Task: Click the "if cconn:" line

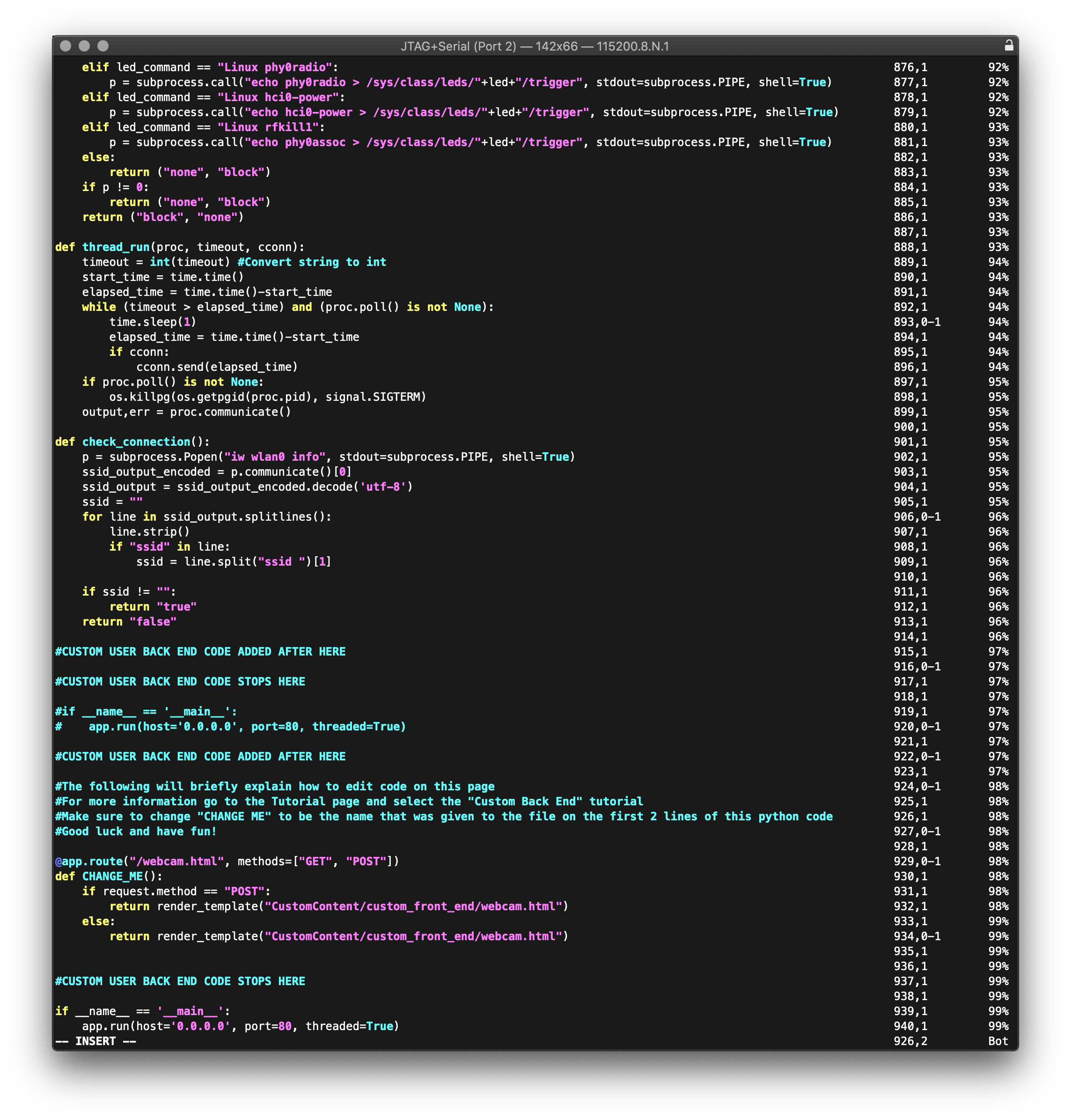Action: pos(139,353)
